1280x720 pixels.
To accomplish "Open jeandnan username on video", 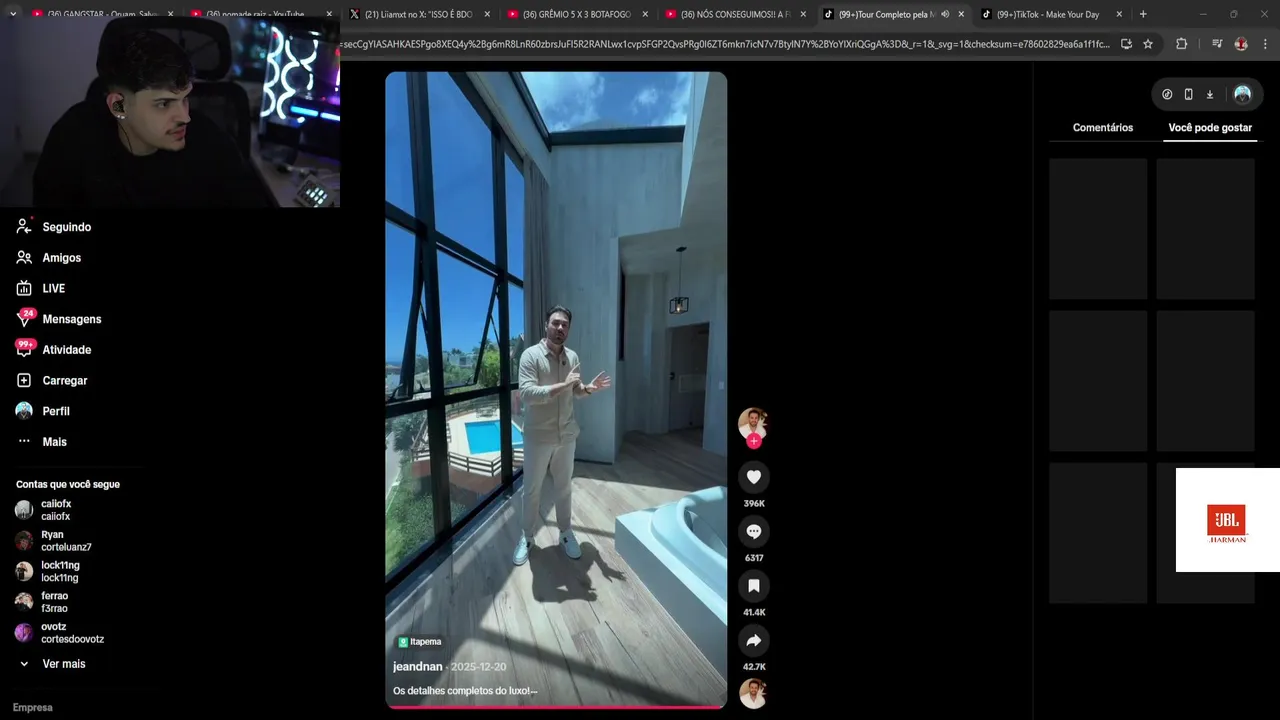I will click(x=418, y=667).
